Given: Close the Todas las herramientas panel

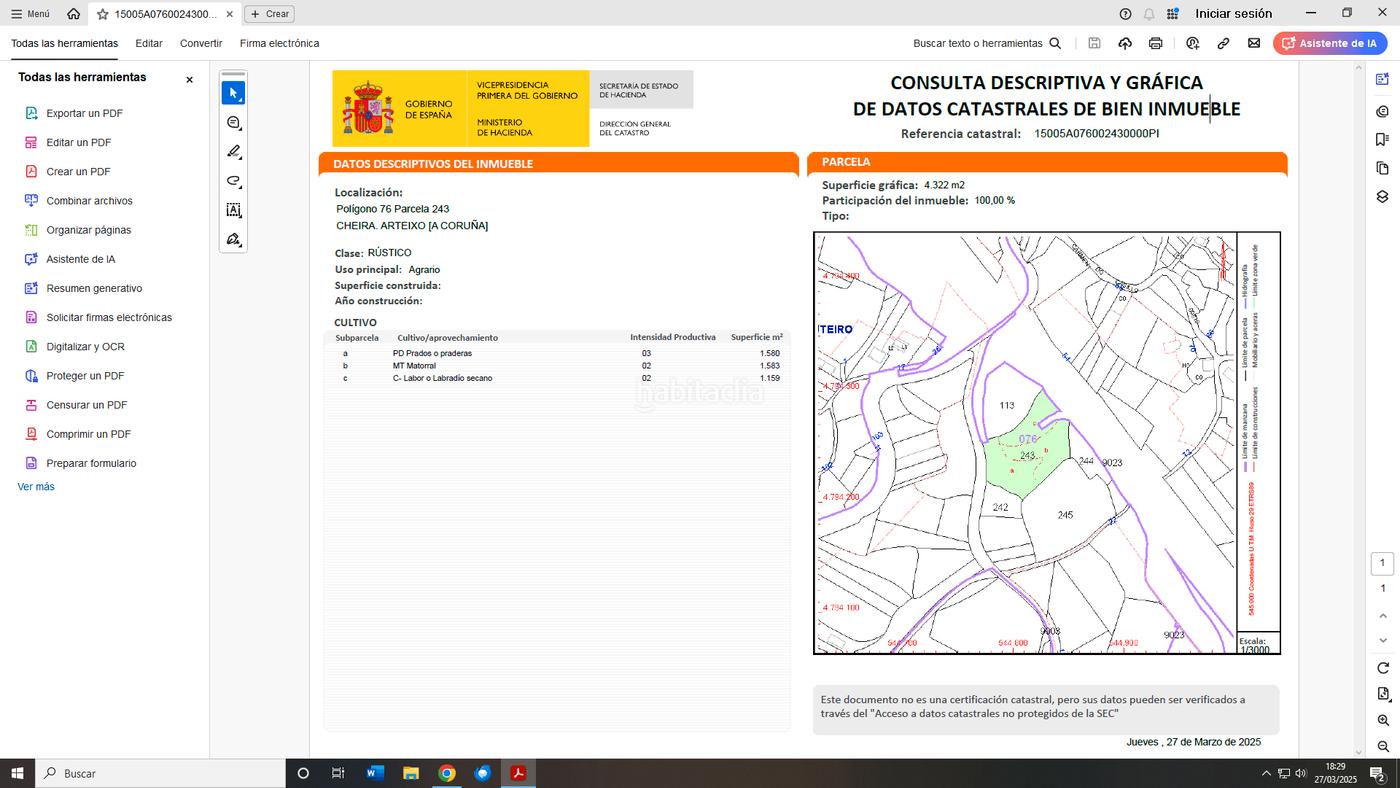Looking at the screenshot, I should click(189, 79).
